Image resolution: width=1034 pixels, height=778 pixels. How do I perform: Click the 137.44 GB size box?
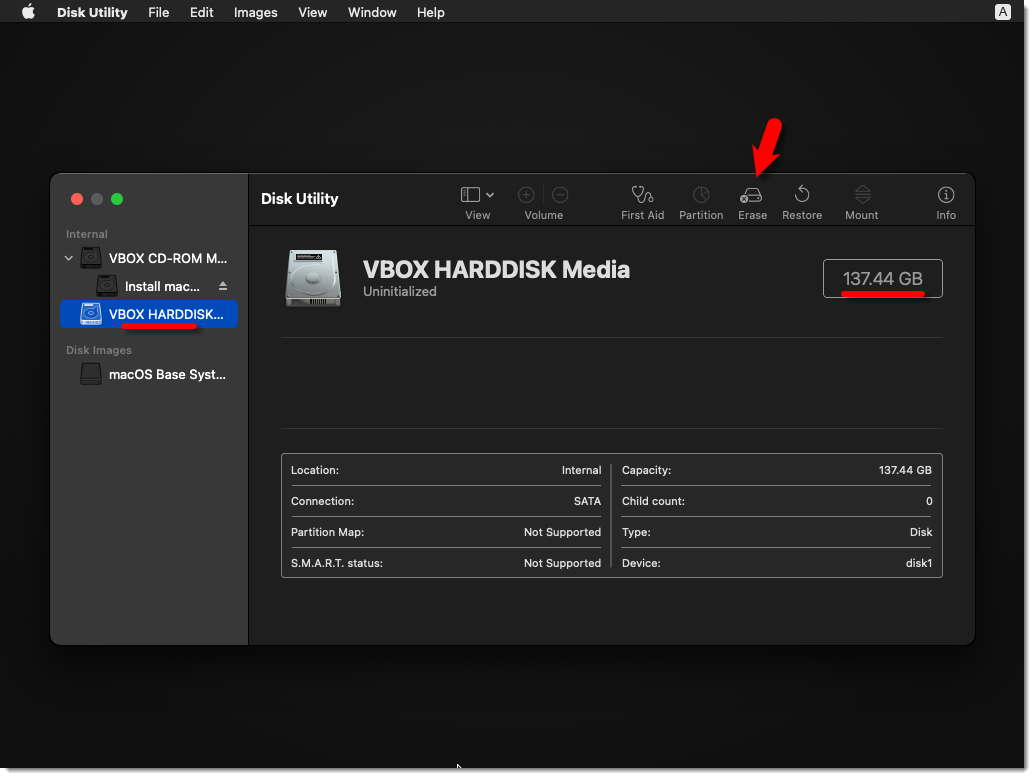882,278
